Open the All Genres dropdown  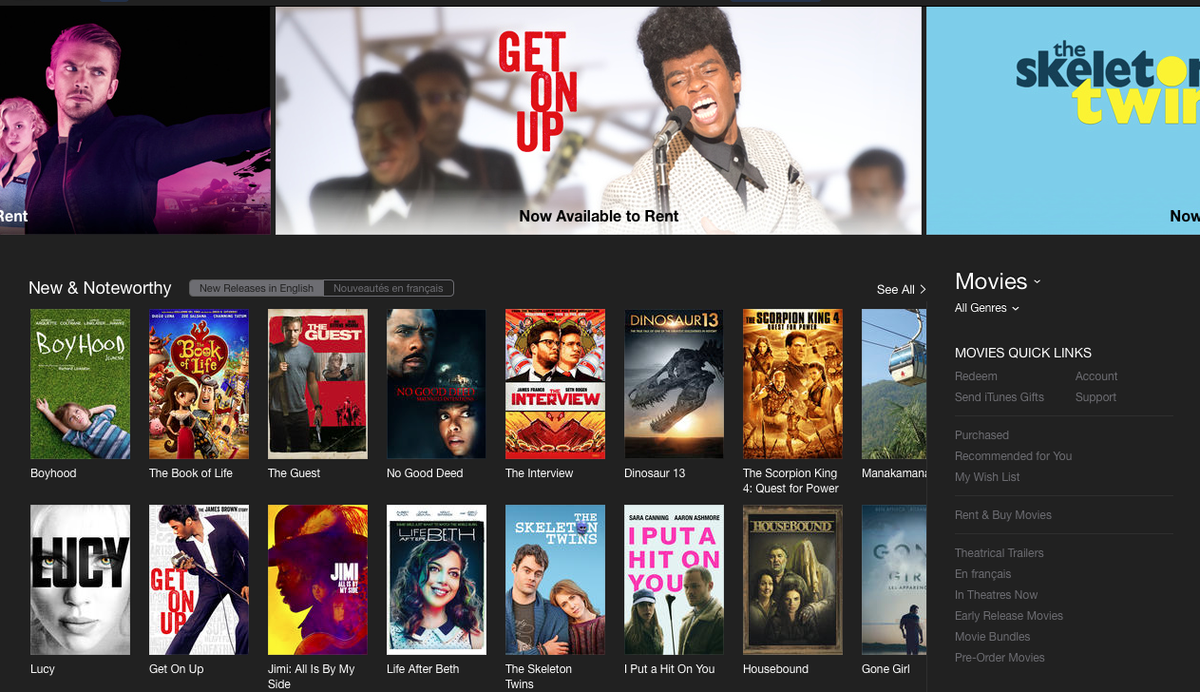click(987, 308)
